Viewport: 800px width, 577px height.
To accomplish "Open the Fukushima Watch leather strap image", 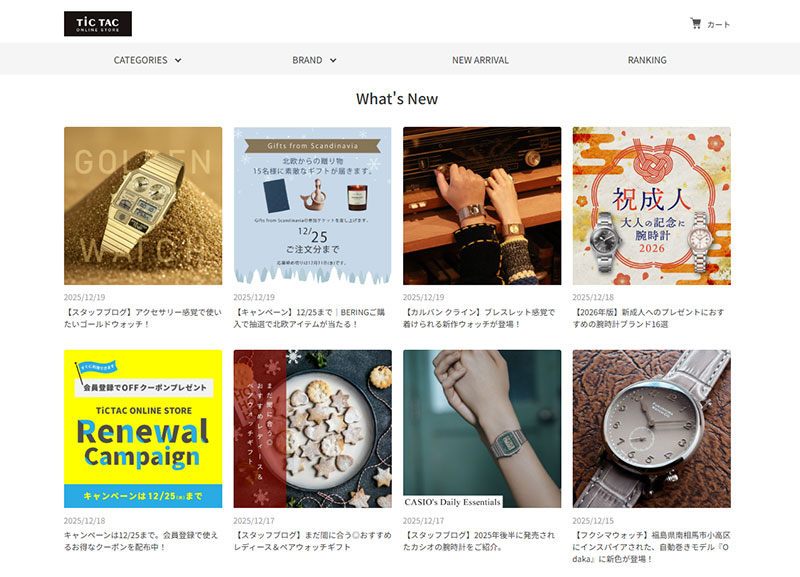I will click(652, 429).
